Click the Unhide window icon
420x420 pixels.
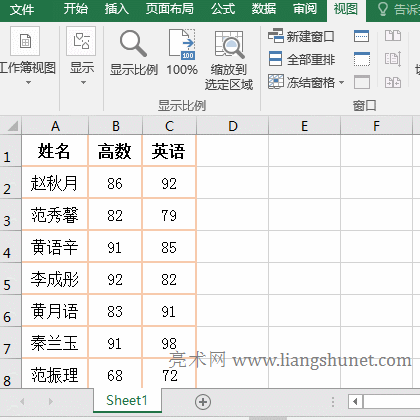point(362,82)
